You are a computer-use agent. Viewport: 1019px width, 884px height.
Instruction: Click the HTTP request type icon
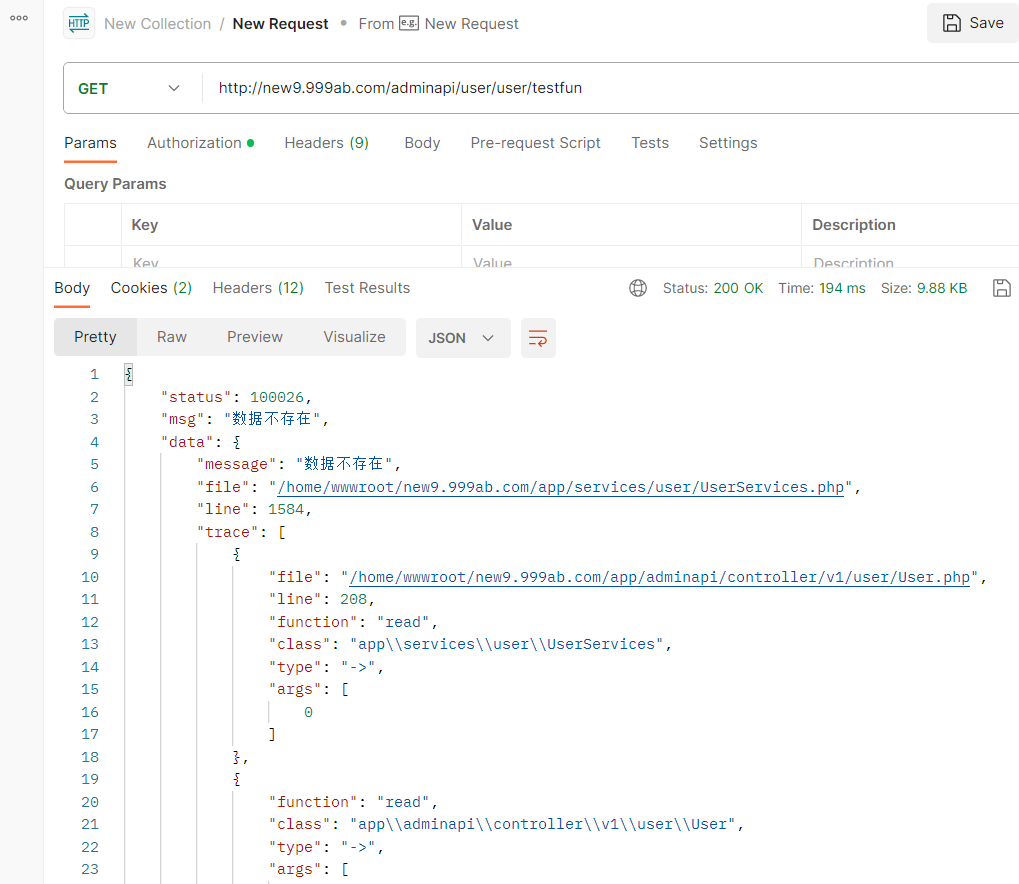[x=79, y=23]
